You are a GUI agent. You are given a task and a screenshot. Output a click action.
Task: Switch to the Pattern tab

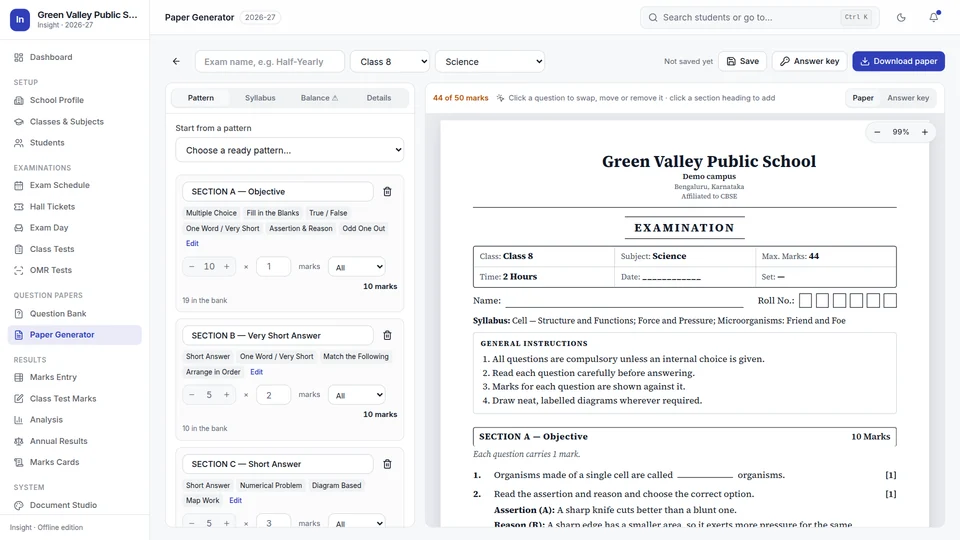coord(201,98)
